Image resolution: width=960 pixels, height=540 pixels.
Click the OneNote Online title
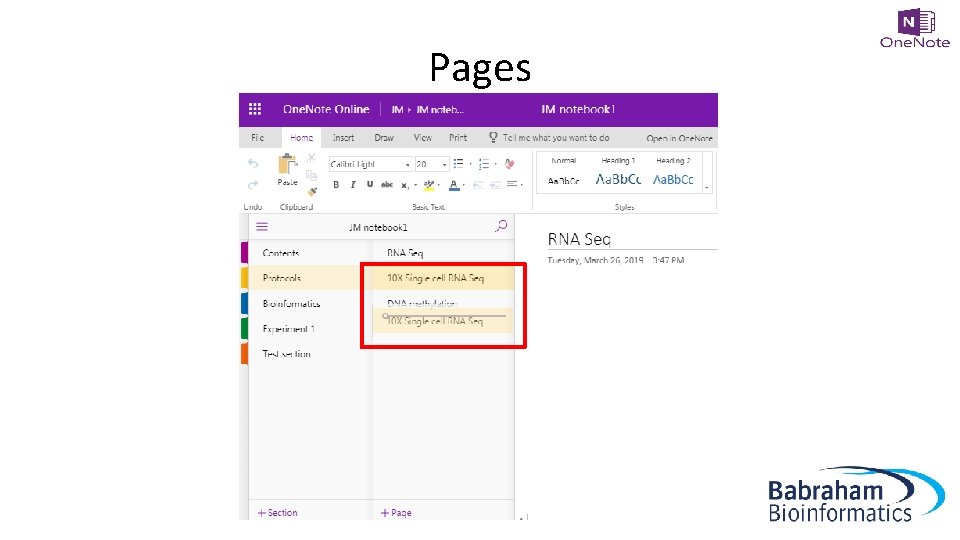coord(326,109)
